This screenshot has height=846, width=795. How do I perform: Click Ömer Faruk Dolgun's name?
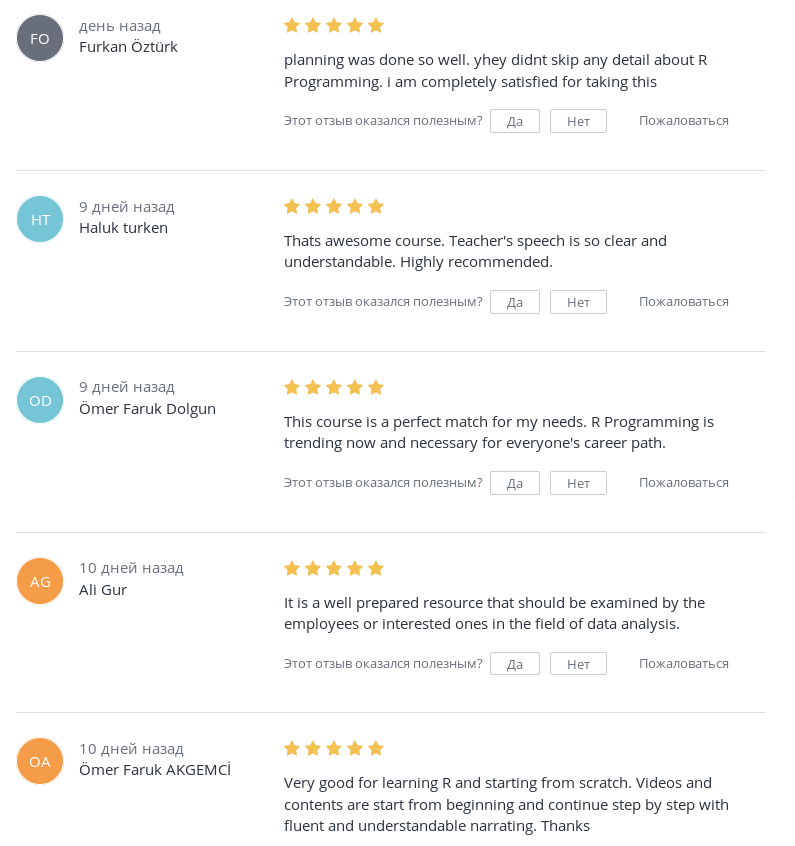(x=147, y=408)
